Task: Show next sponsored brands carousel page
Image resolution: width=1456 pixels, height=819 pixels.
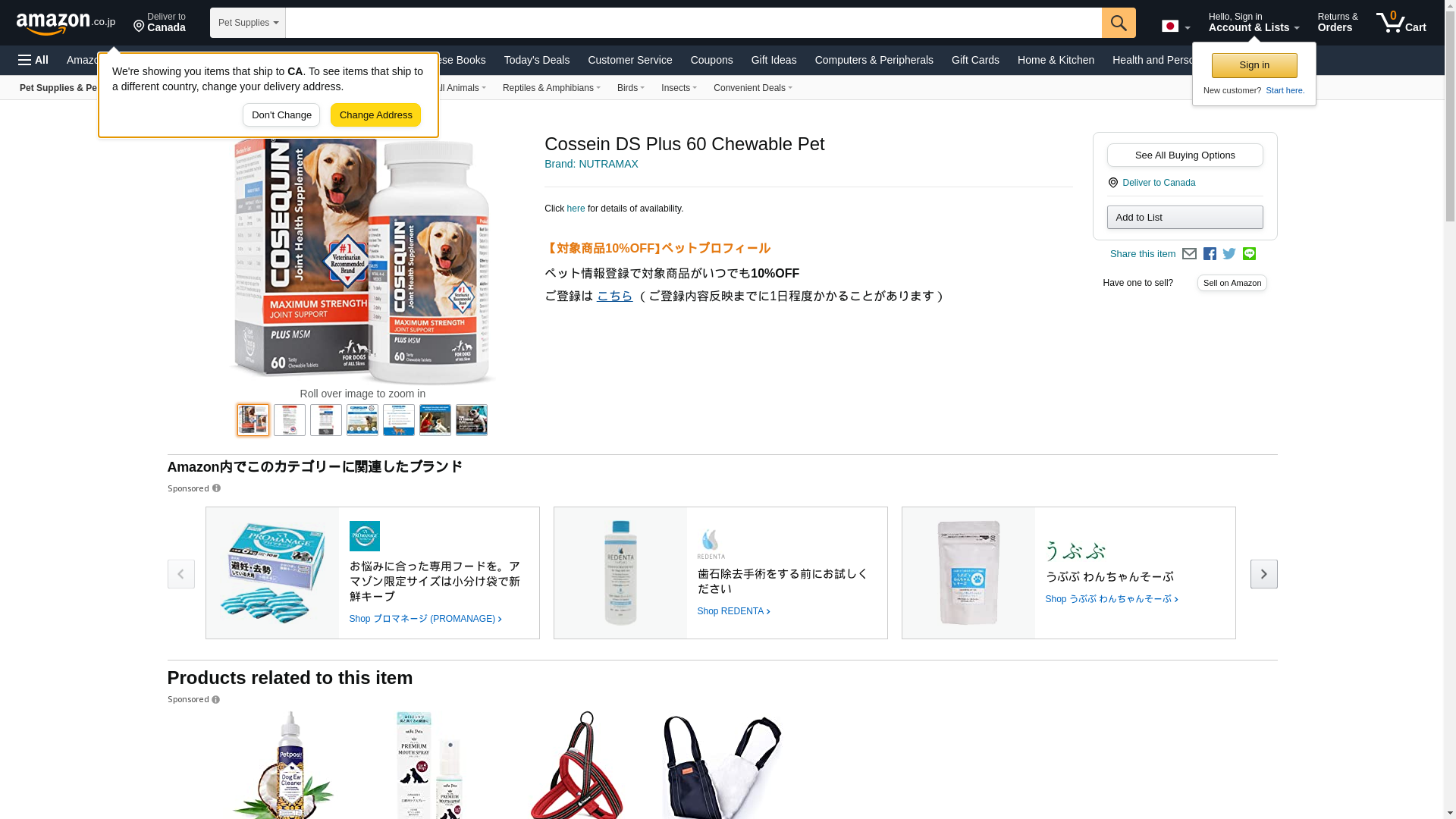Action: [x=1263, y=574]
